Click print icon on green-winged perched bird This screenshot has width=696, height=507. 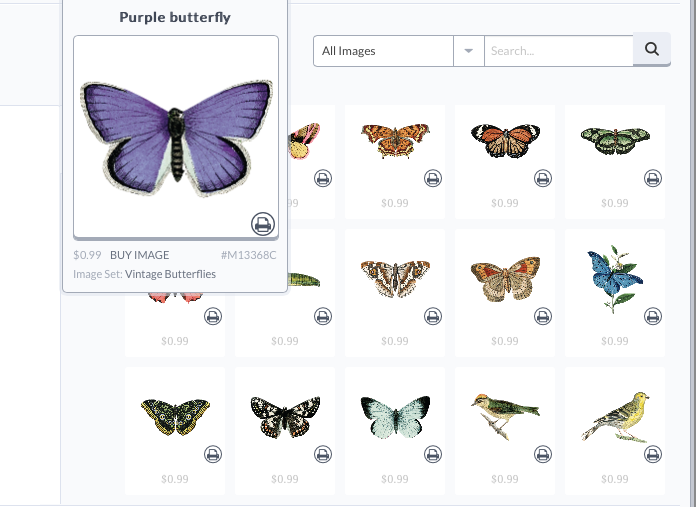tap(542, 455)
